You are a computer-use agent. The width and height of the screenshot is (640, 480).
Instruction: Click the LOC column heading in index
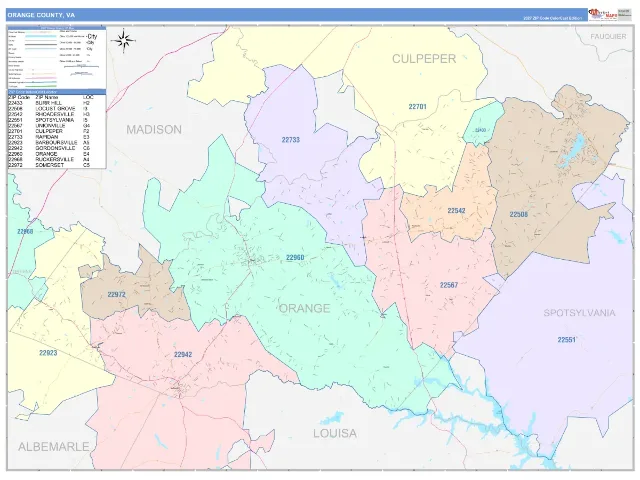point(88,98)
